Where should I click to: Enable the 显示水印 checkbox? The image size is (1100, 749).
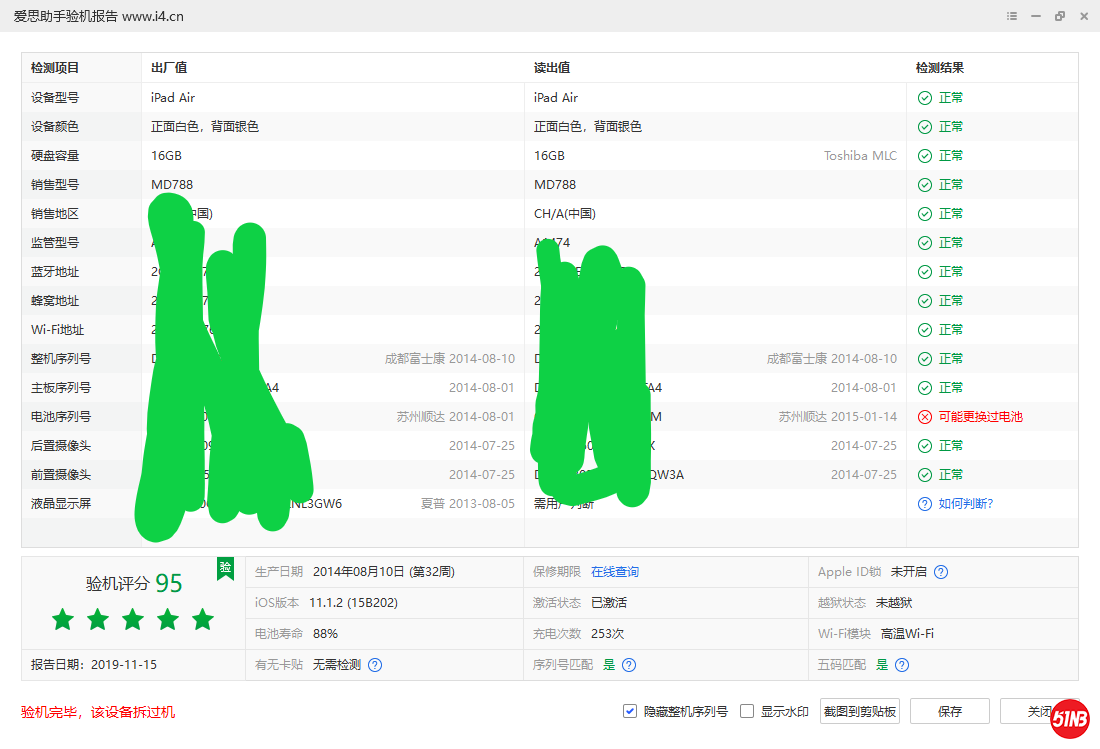pyautogui.click(x=746, y=711)
